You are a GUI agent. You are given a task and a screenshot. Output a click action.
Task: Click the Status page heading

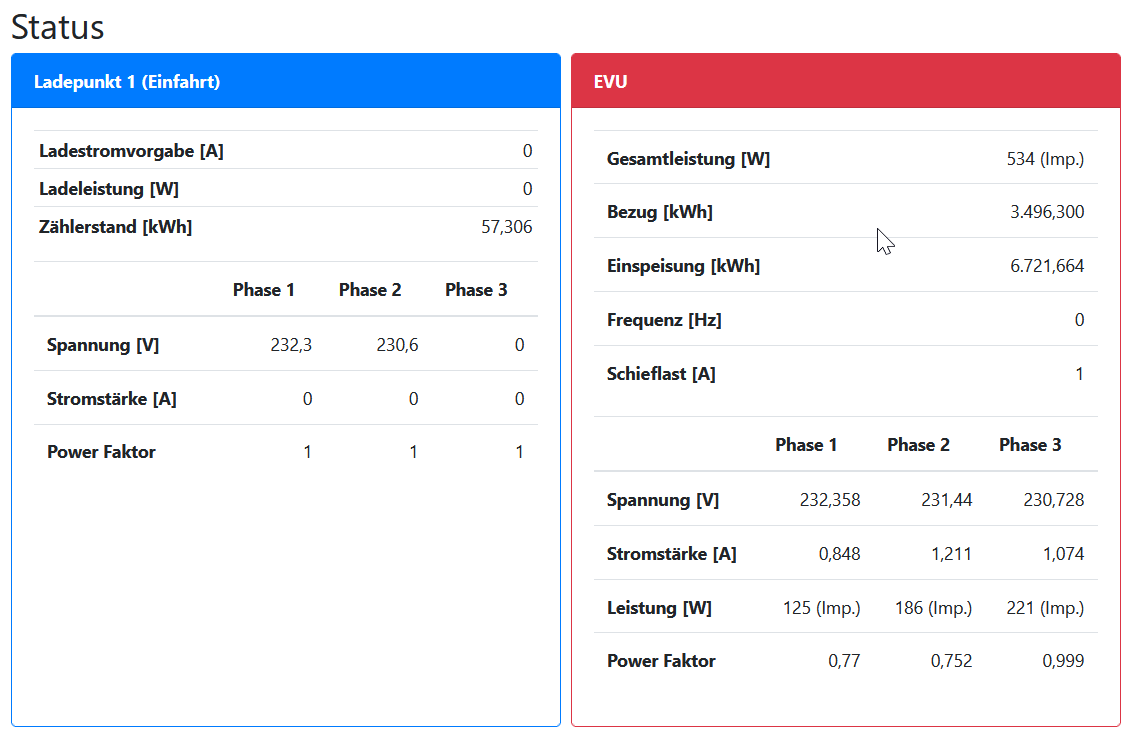[58, 27]
